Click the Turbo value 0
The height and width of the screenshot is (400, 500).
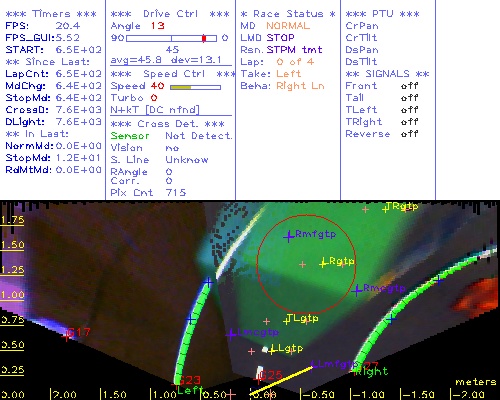(154, 98)
